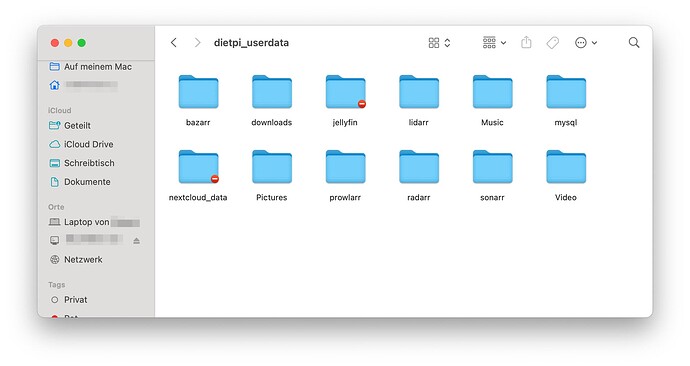Expand the group-by options dropdown
Screen dimensions: 690x366
(494, 43)
